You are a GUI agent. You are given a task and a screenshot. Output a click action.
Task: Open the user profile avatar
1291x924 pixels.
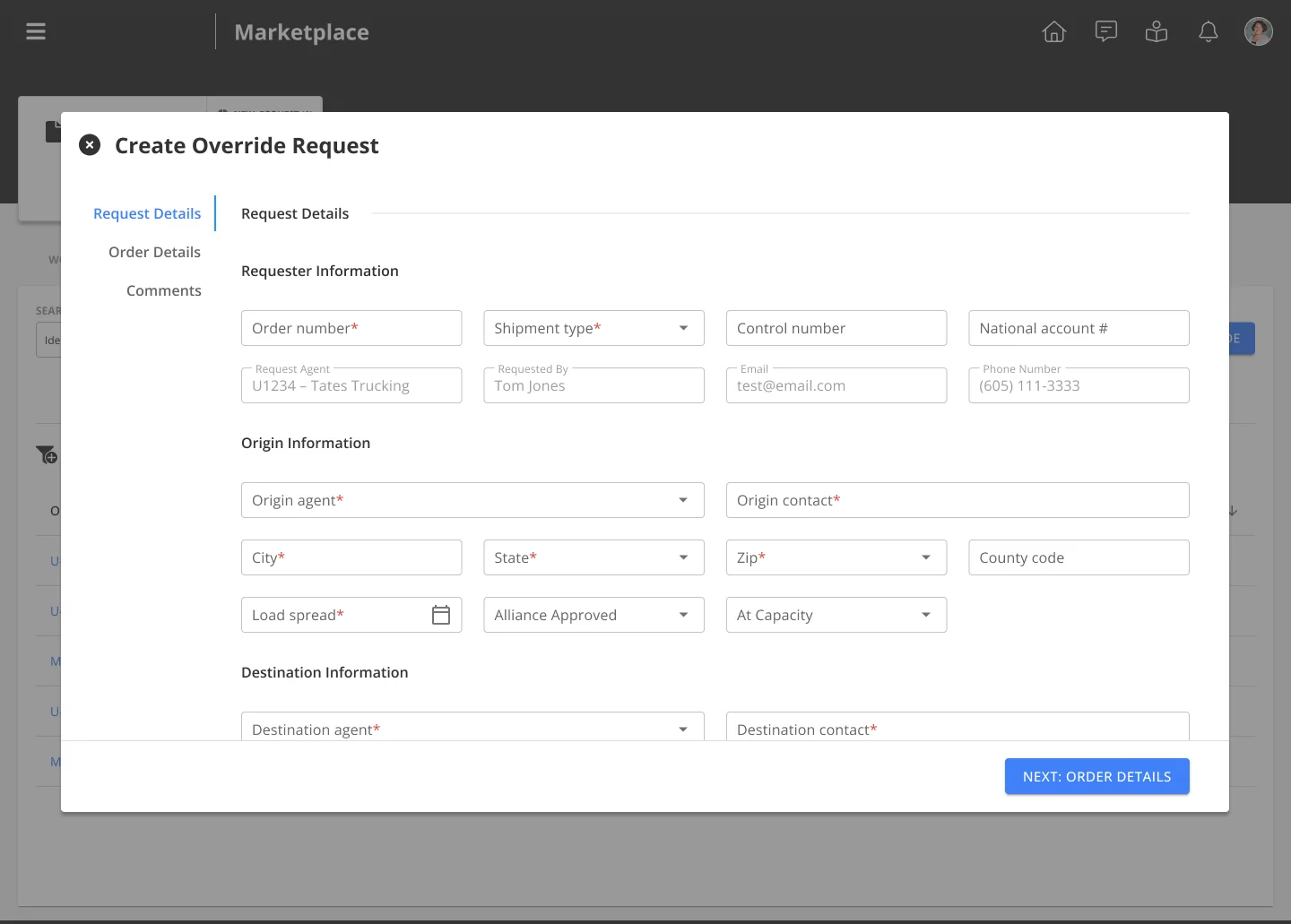pyautogui.click(x=1259, y=31)
